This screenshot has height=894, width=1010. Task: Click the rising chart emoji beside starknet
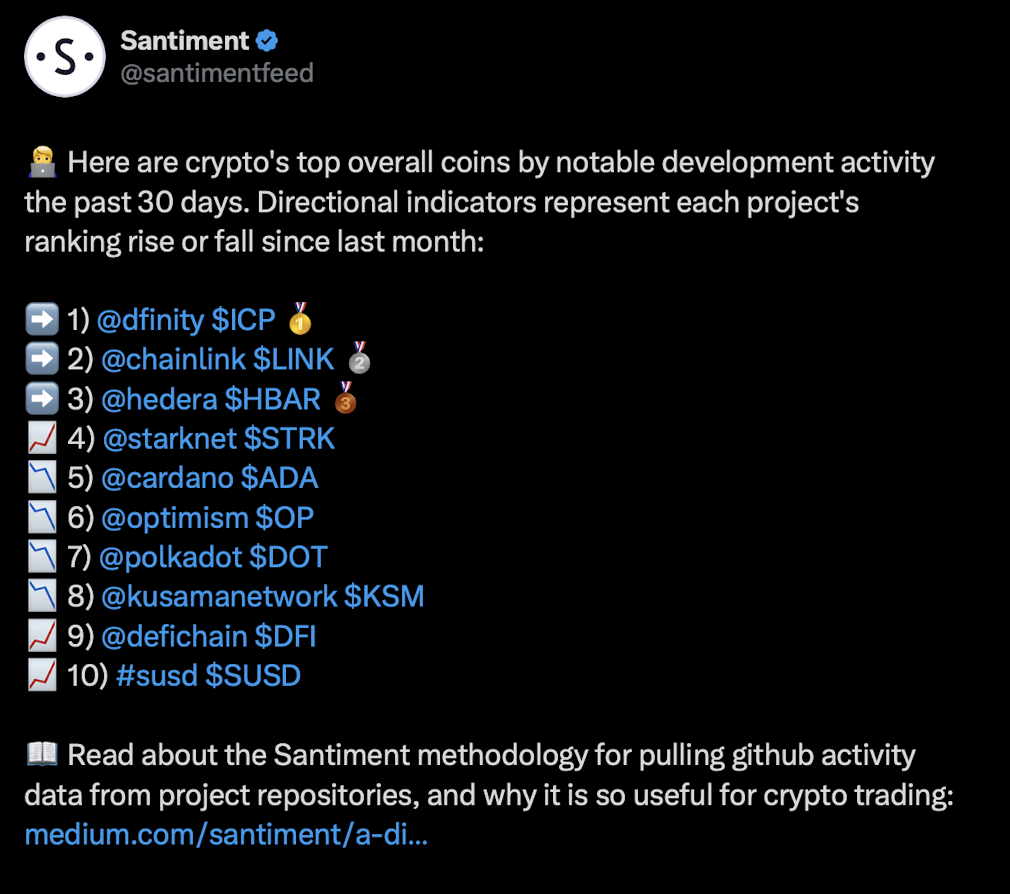[42, 438]
